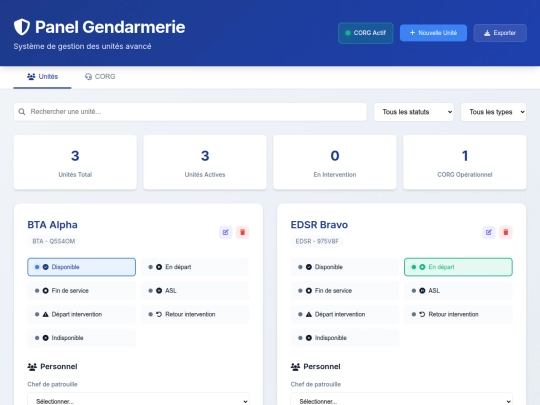The width and height of the screenshot is (540, 405).
Task: Set BTA Alpha to Départ intervention
Action: point(82,314)
